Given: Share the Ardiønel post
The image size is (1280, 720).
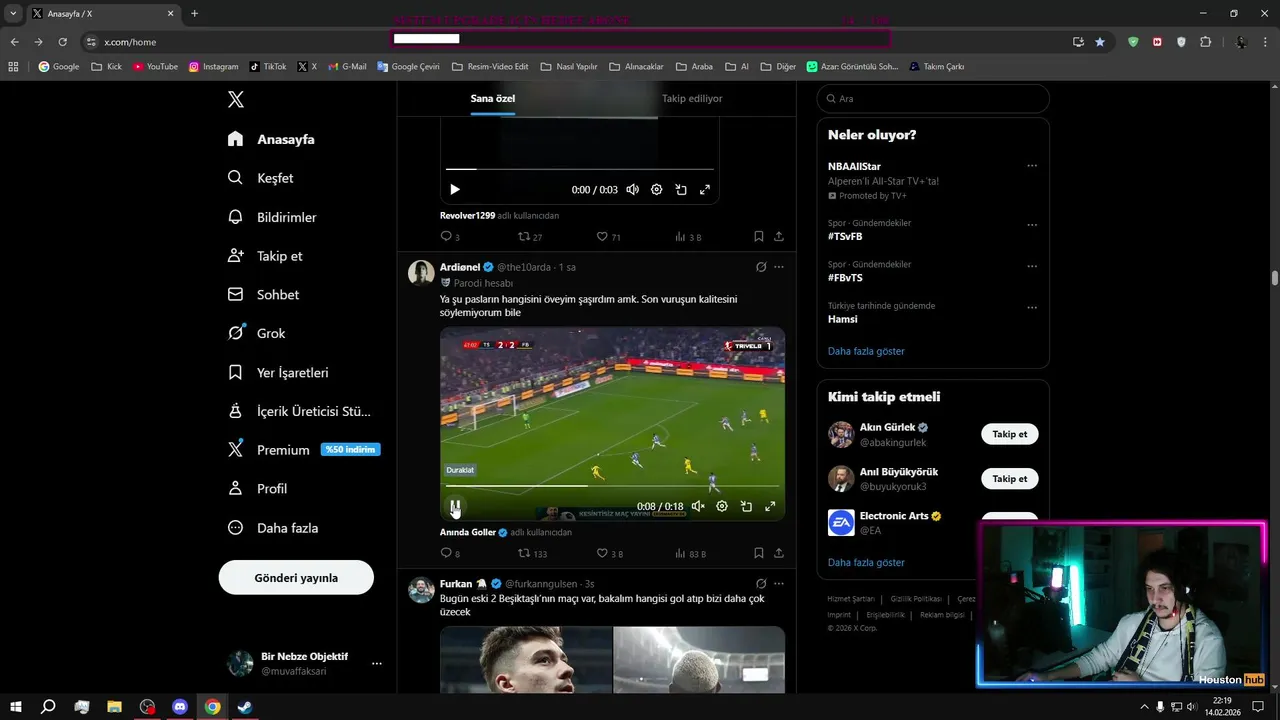Looking at the screenshot, I should (779, 553).
